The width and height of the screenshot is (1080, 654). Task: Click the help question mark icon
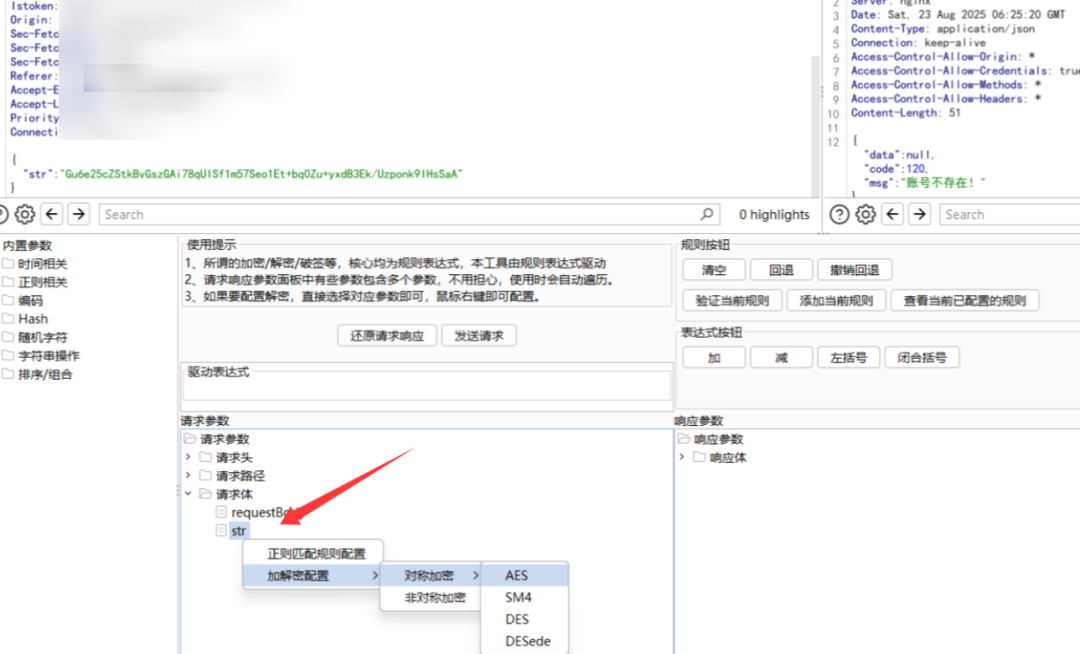(x=838, y=213)
